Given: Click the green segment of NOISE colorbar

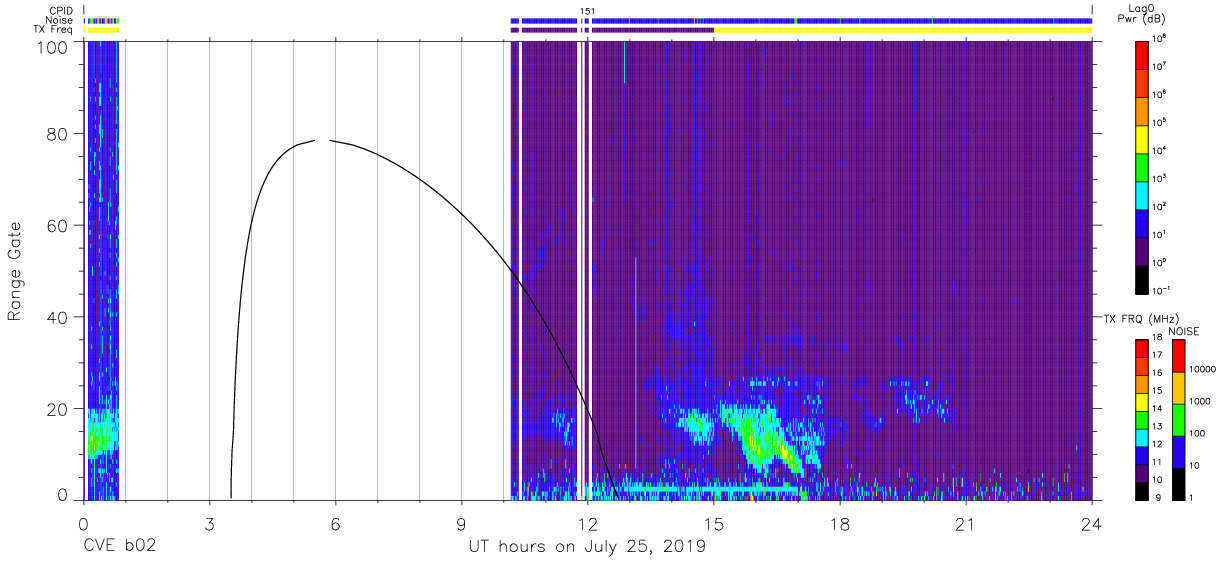Looking at the screenshot, I should point(1177,420).
